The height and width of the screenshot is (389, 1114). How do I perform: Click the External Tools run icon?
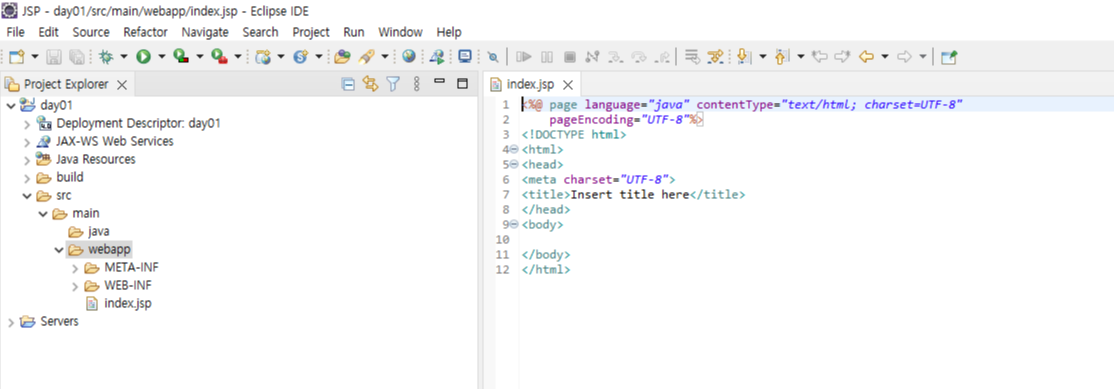pyautogui.click(x=219, y=57)
